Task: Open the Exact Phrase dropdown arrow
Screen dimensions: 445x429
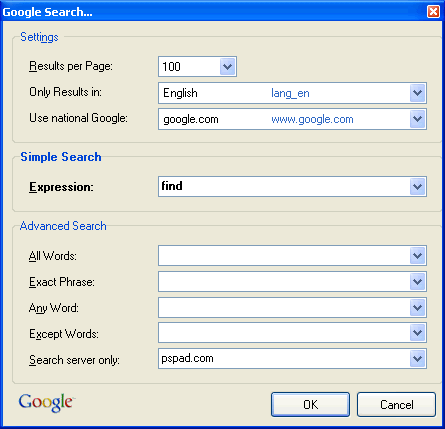Action: point(417,282)
